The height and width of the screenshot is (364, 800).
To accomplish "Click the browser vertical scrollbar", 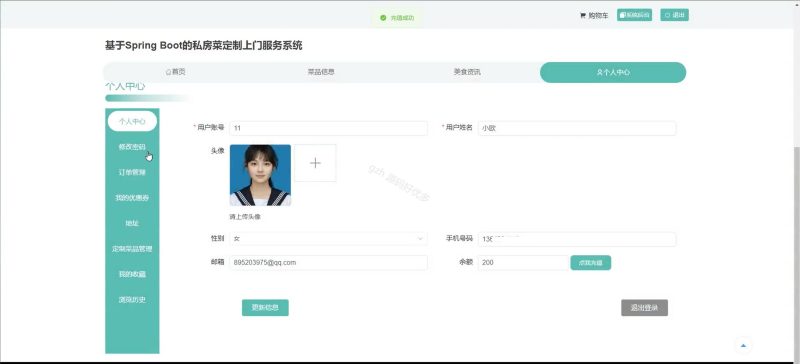I will (796, 253).
